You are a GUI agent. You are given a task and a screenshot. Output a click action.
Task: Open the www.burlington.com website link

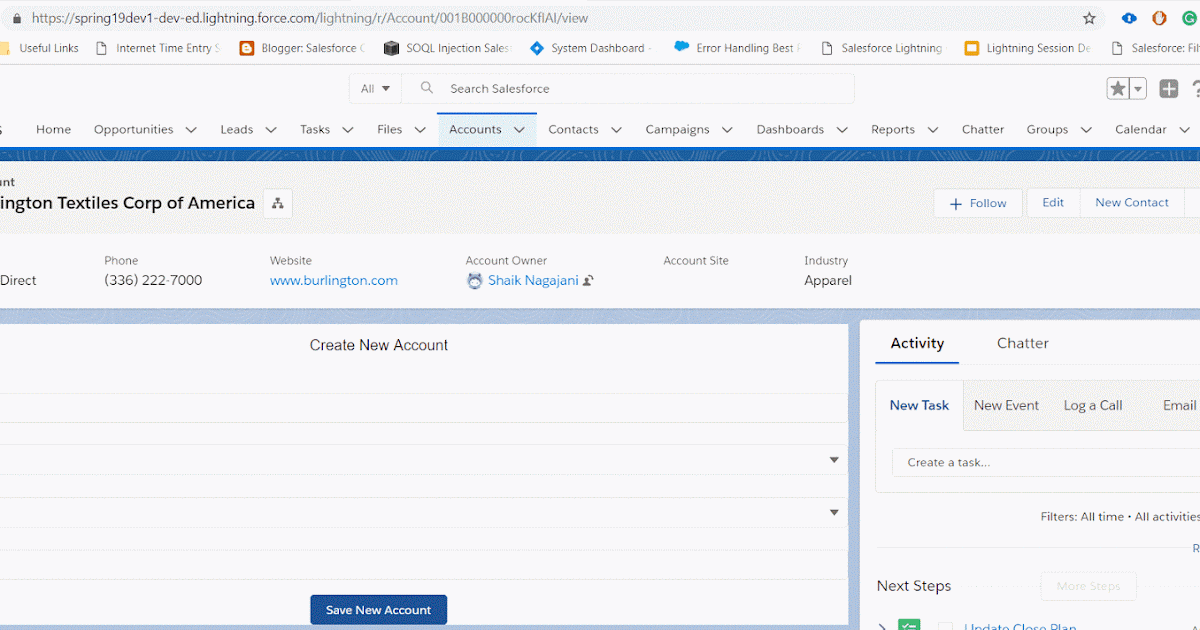pos(333,280)
